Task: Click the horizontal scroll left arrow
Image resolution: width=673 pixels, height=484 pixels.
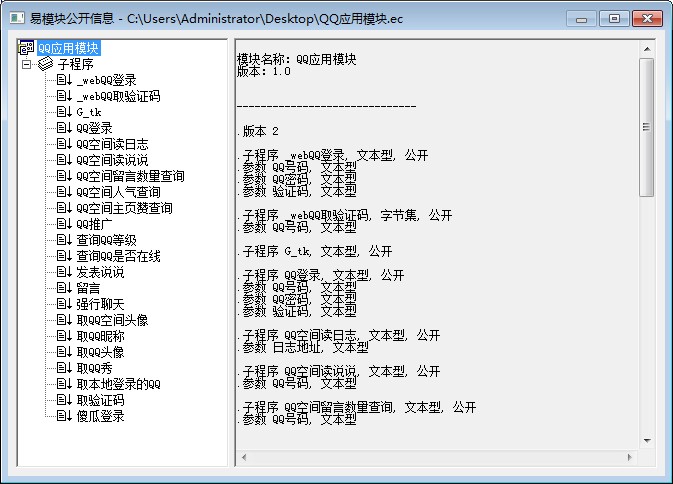Action: (244, 457)
